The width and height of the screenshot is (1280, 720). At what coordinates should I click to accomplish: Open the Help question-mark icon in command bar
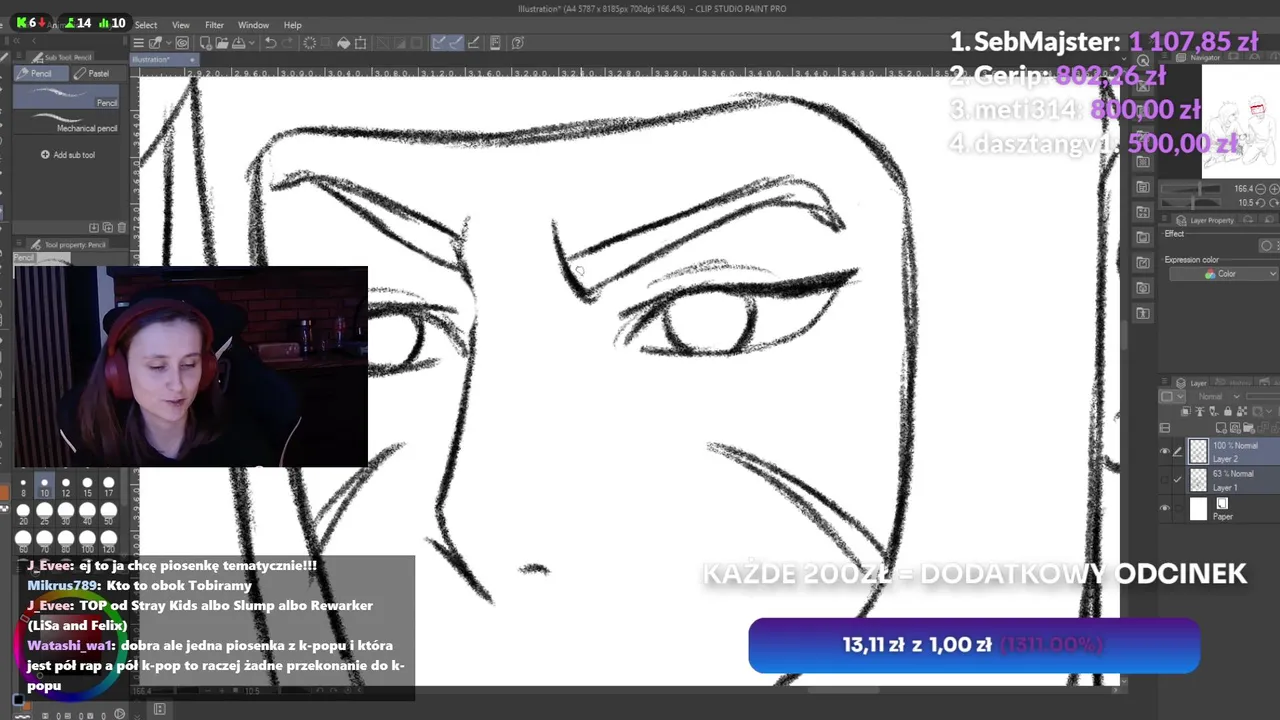pos(517,42)
